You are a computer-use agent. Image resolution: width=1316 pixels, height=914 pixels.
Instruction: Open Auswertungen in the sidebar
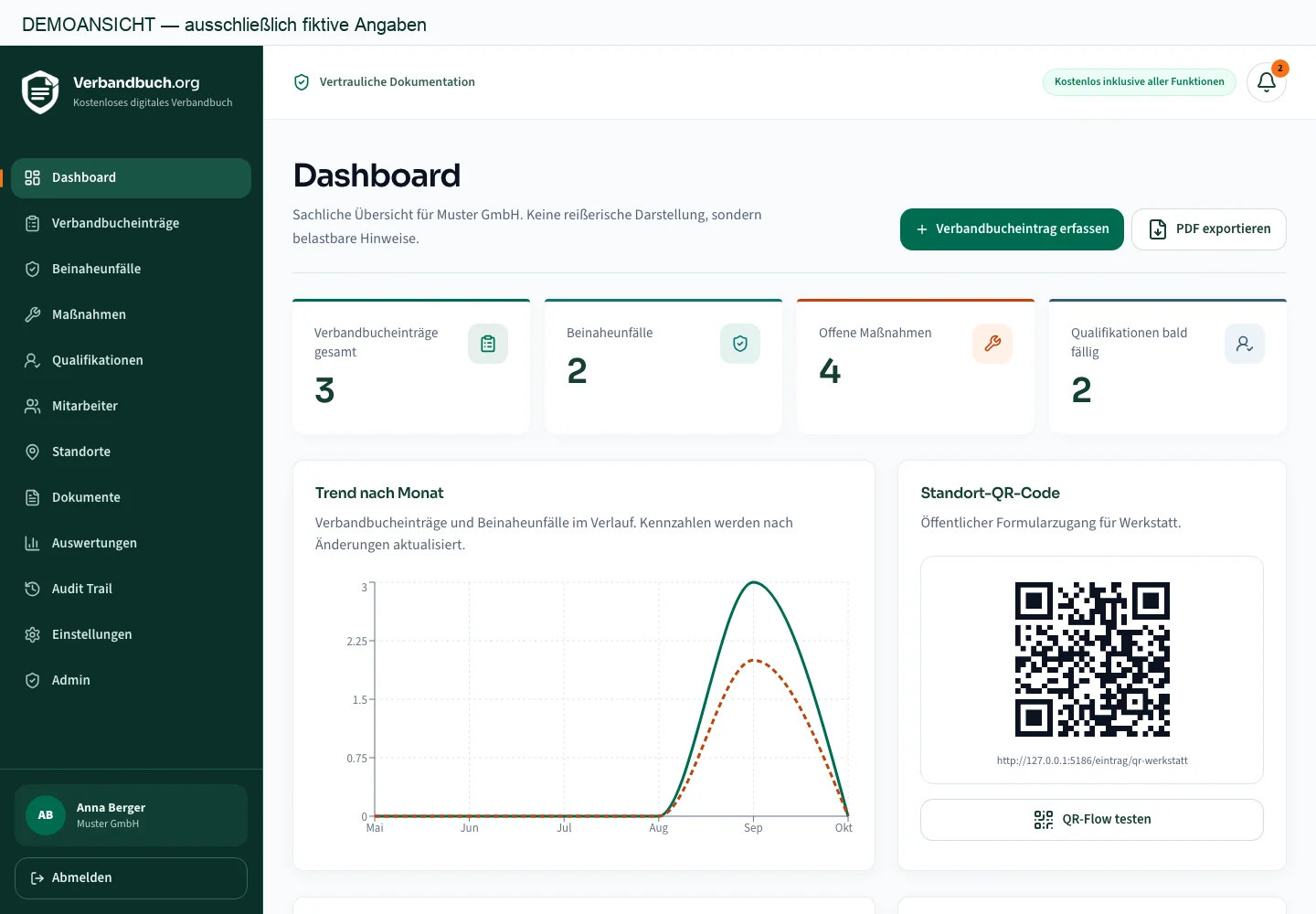pyautogui.click(x=131, y=544)
